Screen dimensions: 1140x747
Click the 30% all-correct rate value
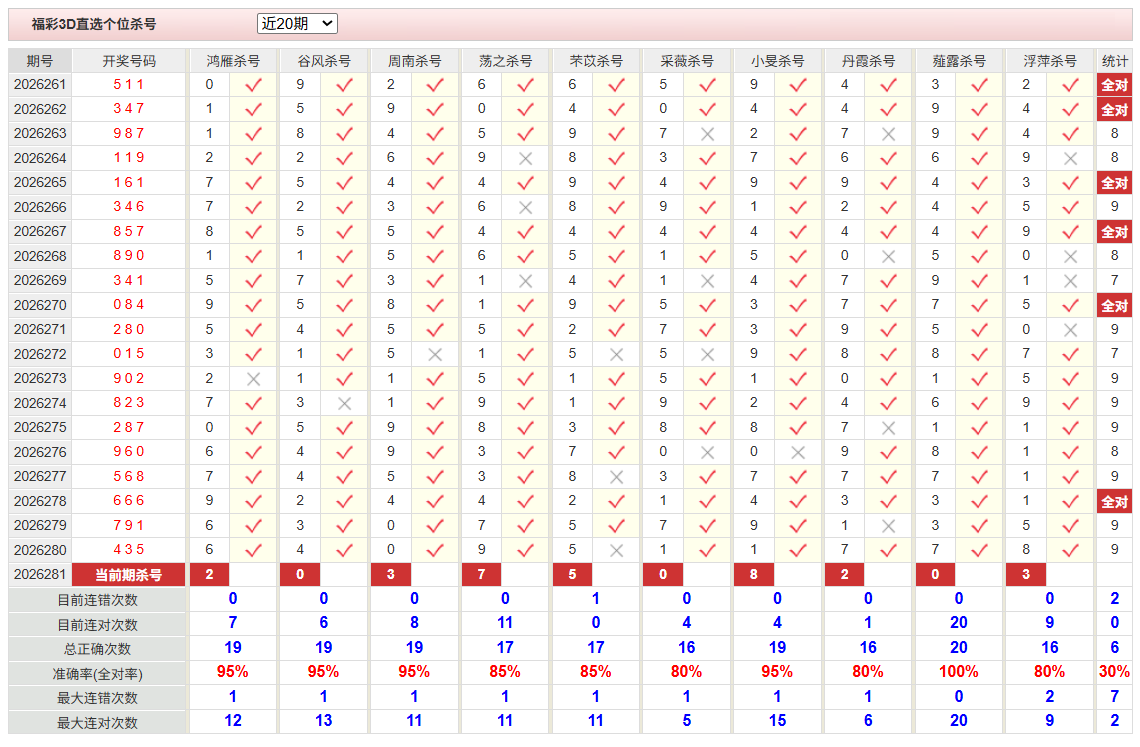pyautogui.click(x=1115, y=672)
